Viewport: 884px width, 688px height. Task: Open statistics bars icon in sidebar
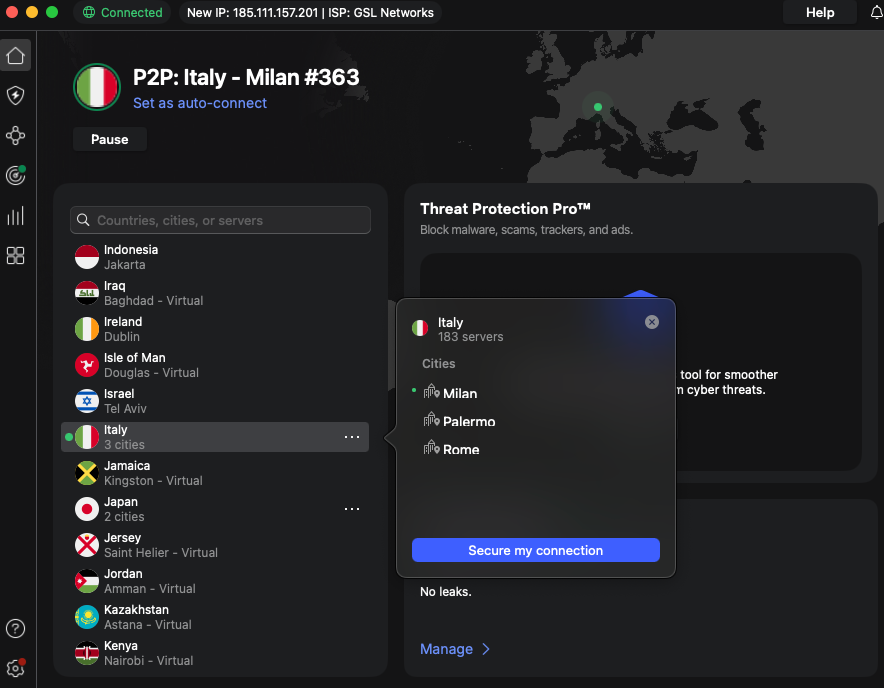(15, 215)
